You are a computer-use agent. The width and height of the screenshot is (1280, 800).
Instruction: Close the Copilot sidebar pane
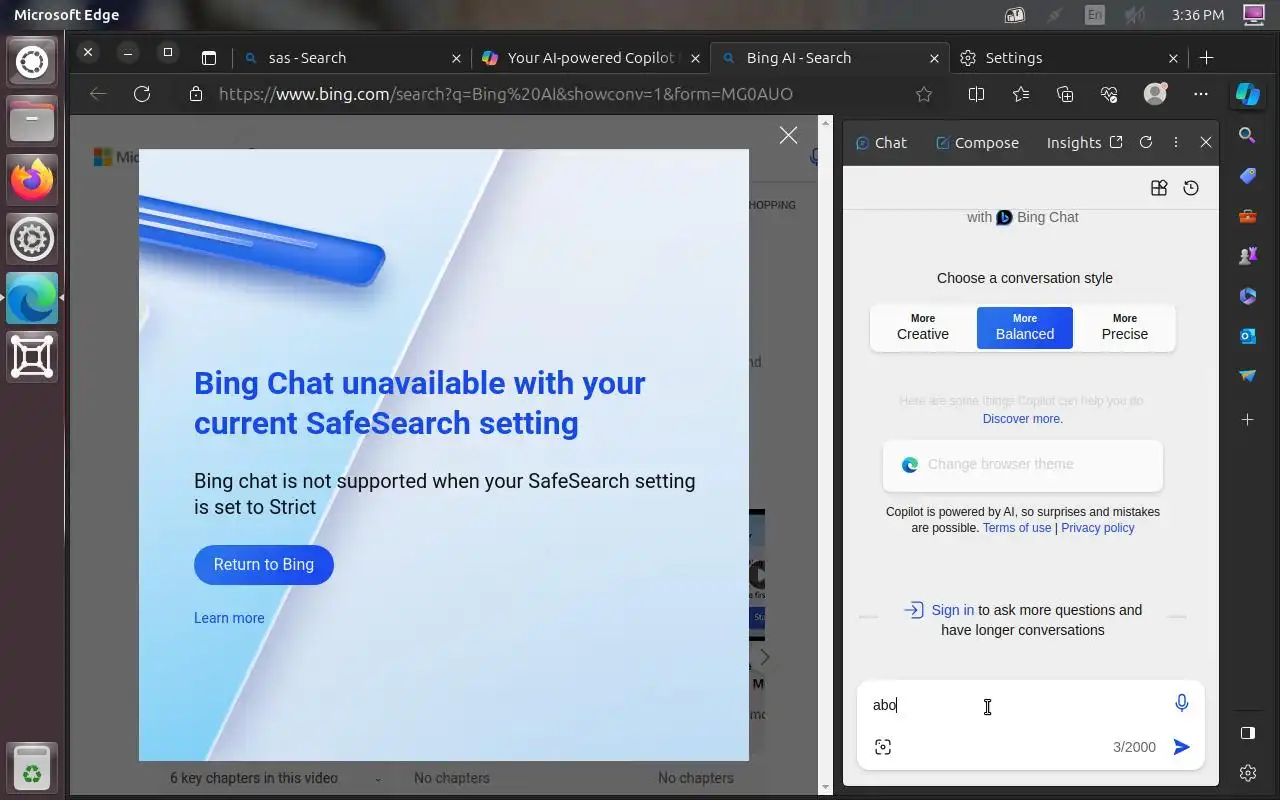(1206, 142)
